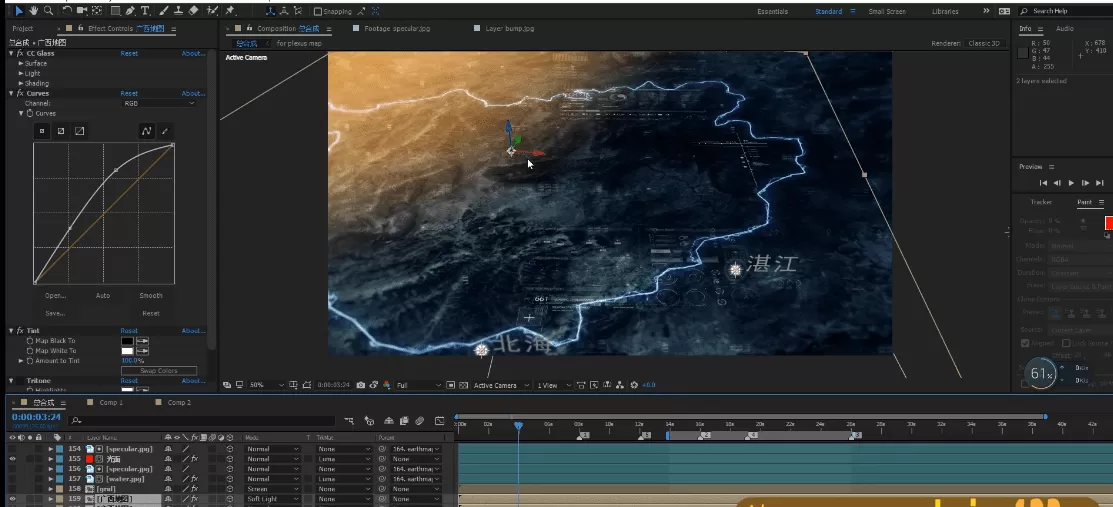Open the Curves Channel RGB dropdown
The height and width of the screenshot is (507, 1113).
click(160, 103)
